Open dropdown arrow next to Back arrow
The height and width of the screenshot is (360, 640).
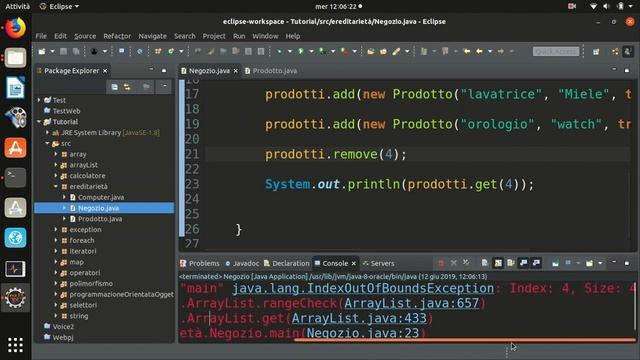[x=490, y=51]
